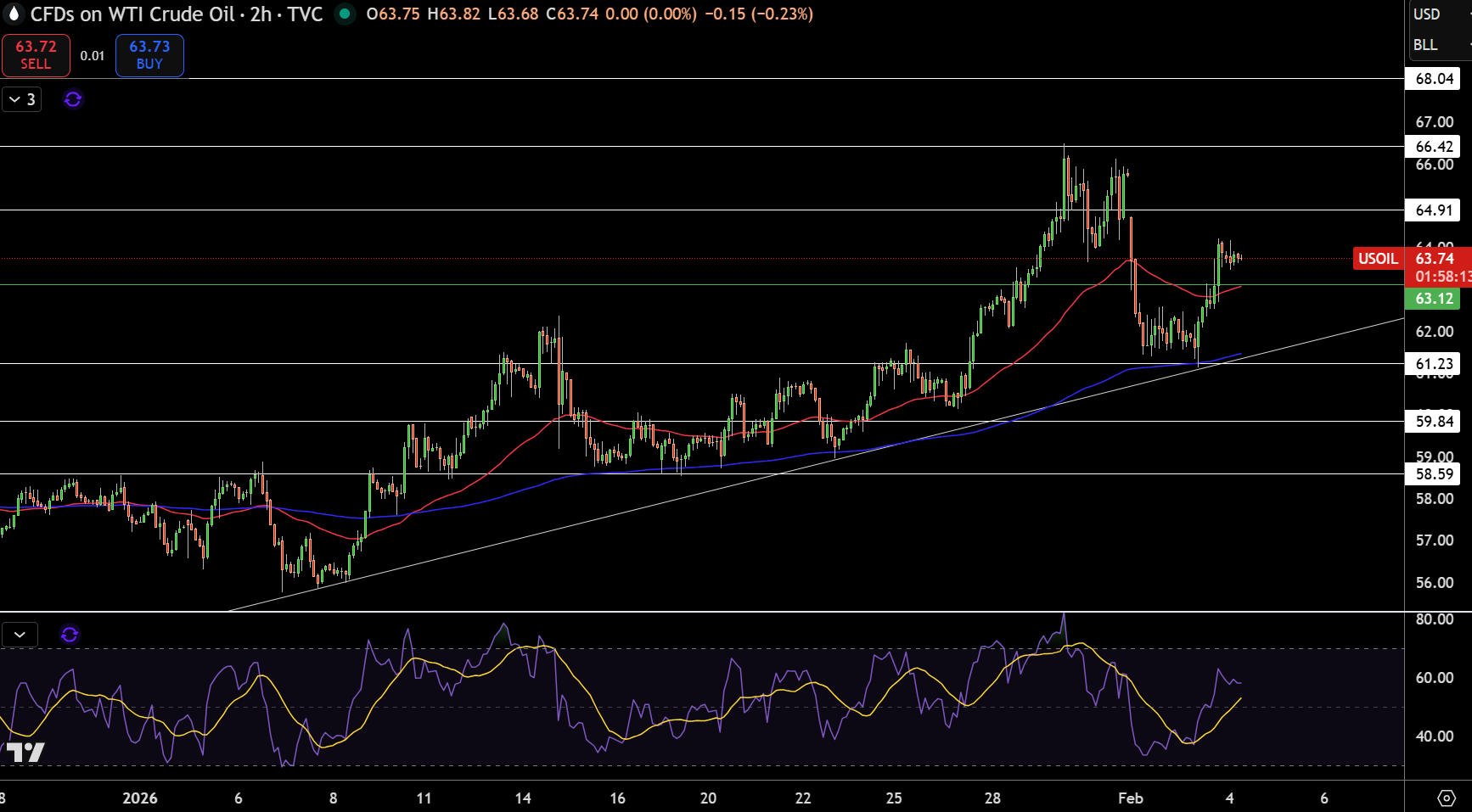Click the Feb date on time axis
Image resolution: width=1472 pixels, height=812 pixels.
[x=1131, y=798]
